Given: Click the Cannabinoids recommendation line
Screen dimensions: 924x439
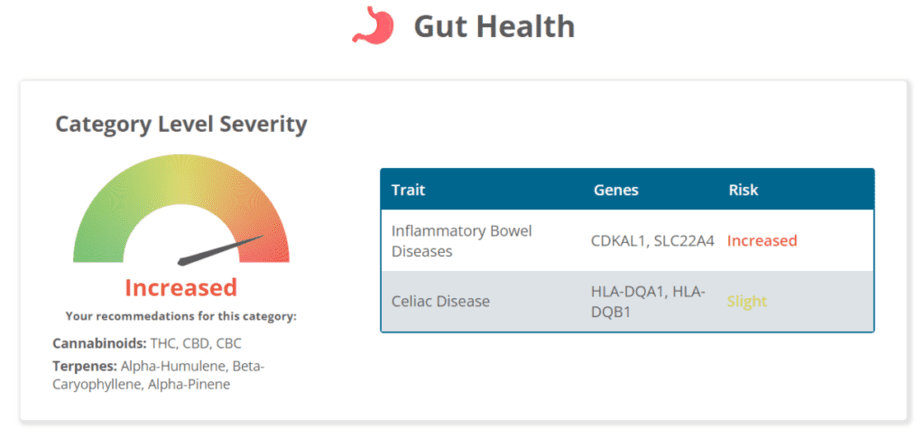Looking at the screenshot, I should (147, 344).
